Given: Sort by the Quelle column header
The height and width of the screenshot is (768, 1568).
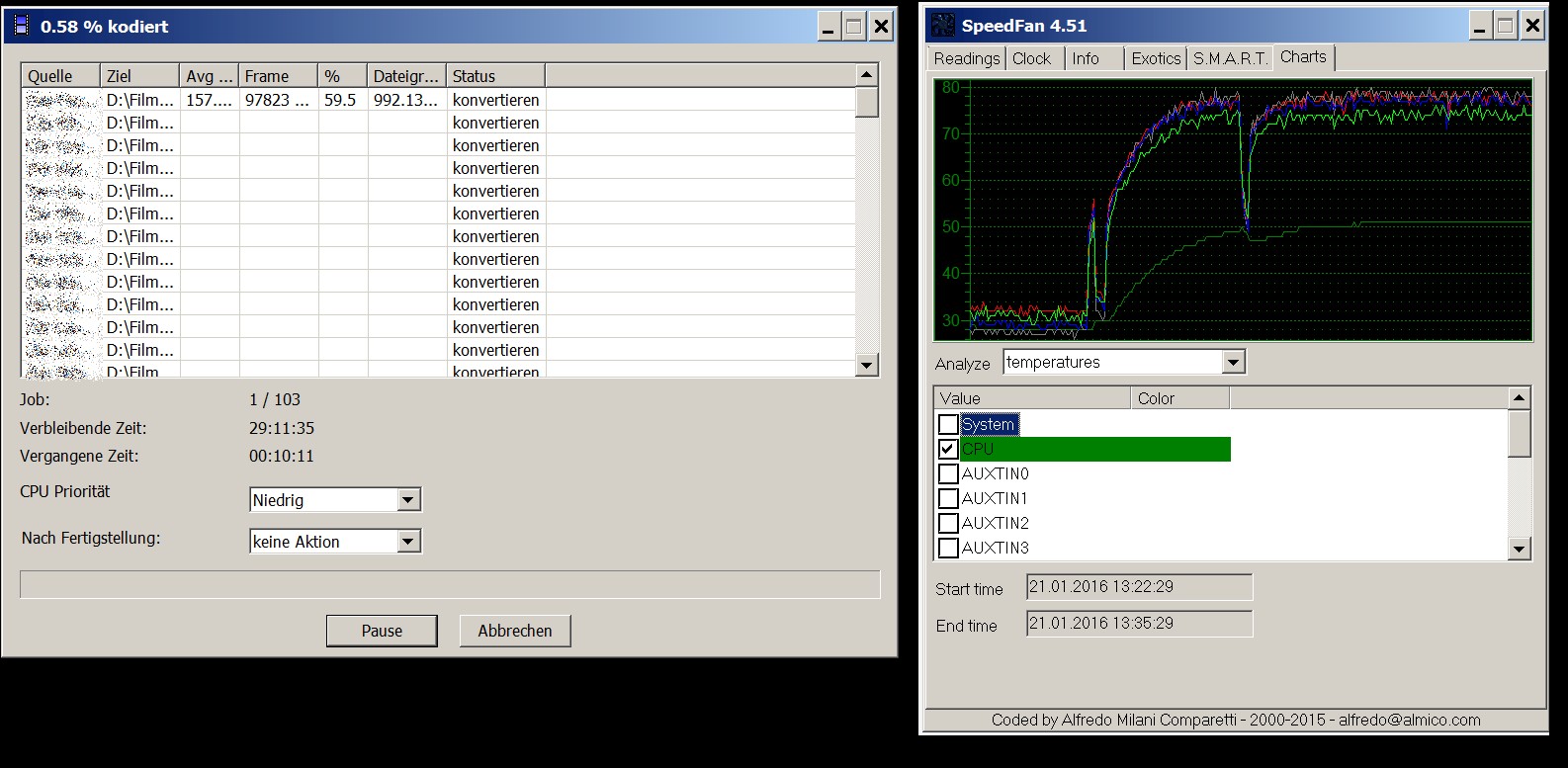Looking at the screenshot, I should (x=61, y=76).
